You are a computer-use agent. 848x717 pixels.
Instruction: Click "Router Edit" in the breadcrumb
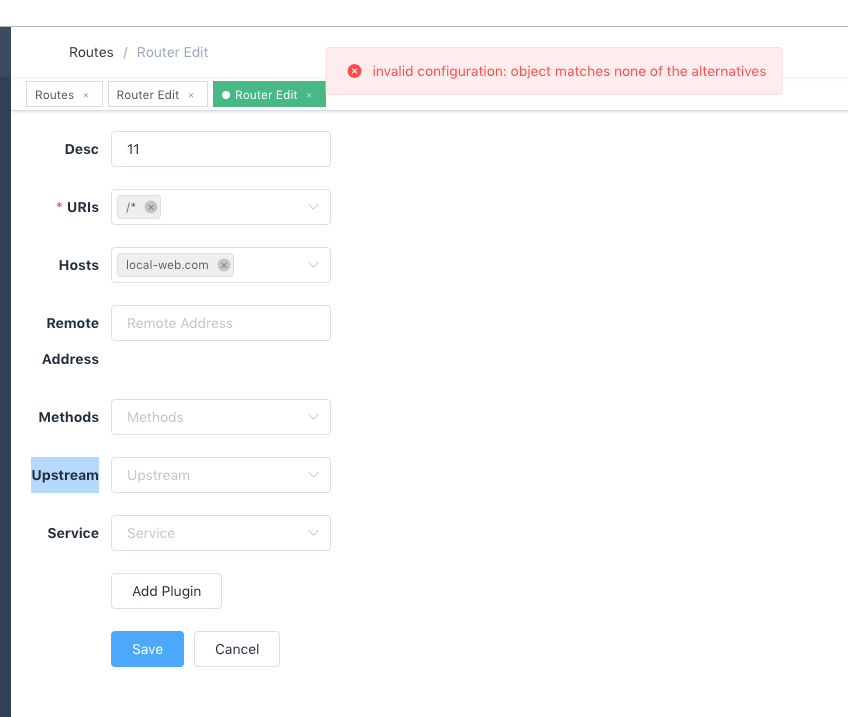(172, 52)
